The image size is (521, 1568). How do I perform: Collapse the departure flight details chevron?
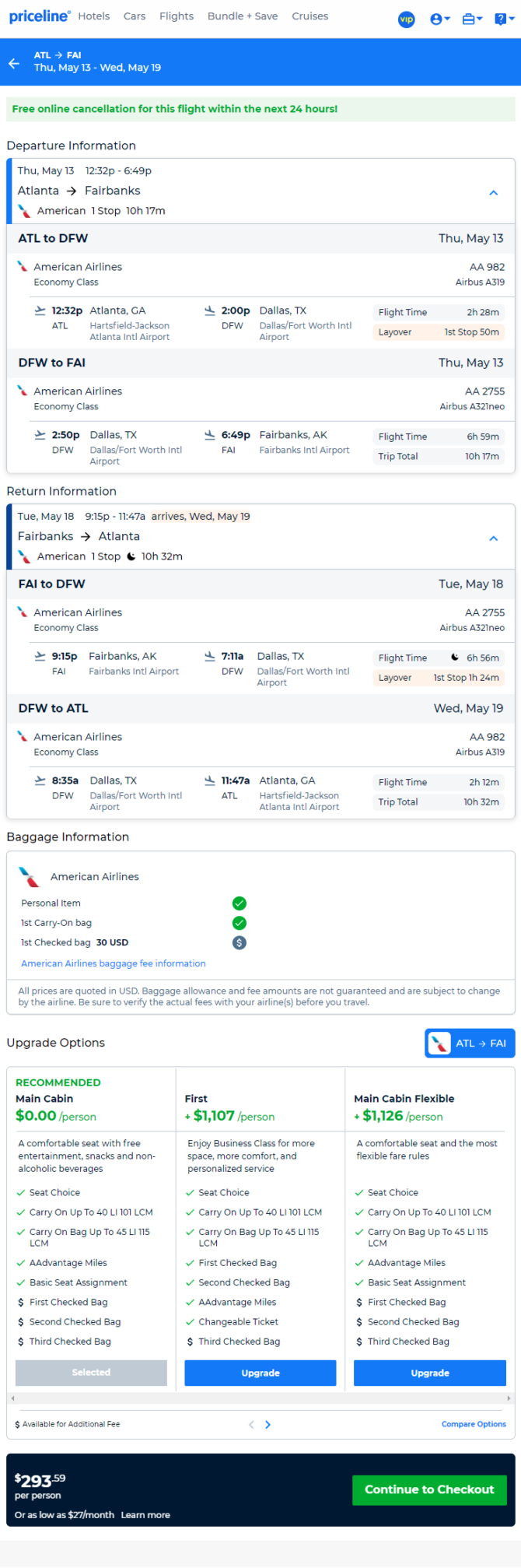tap(493, 192)
